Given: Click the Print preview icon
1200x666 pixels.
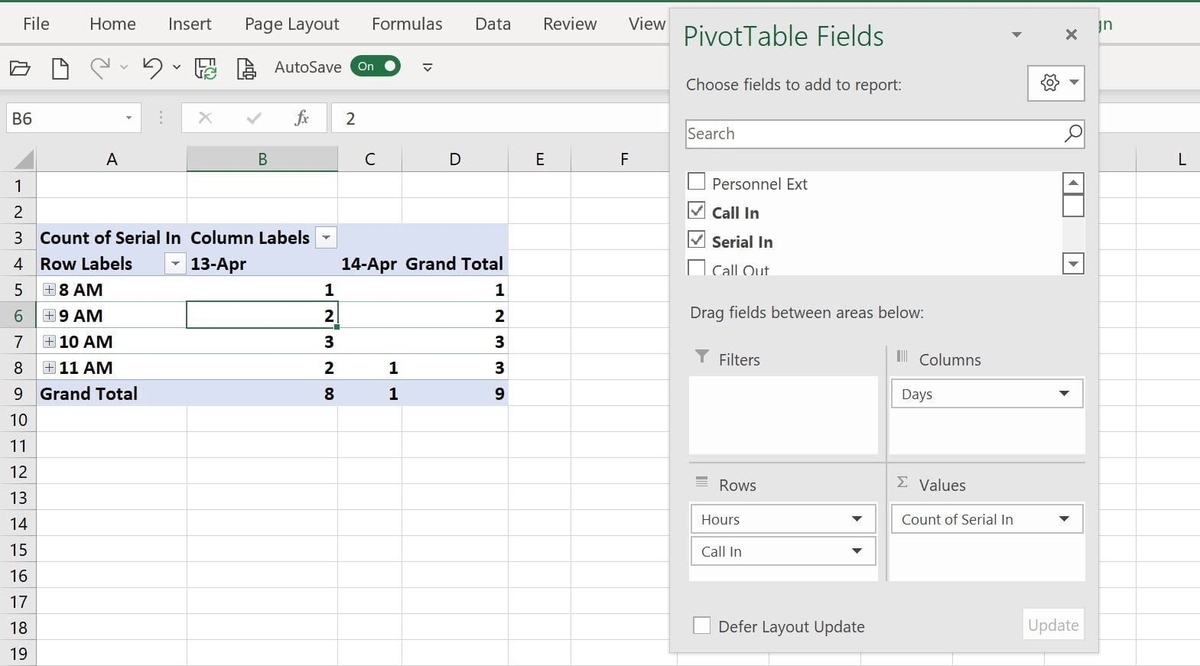Looking at the screenshot, I should [x=245, y=67].
